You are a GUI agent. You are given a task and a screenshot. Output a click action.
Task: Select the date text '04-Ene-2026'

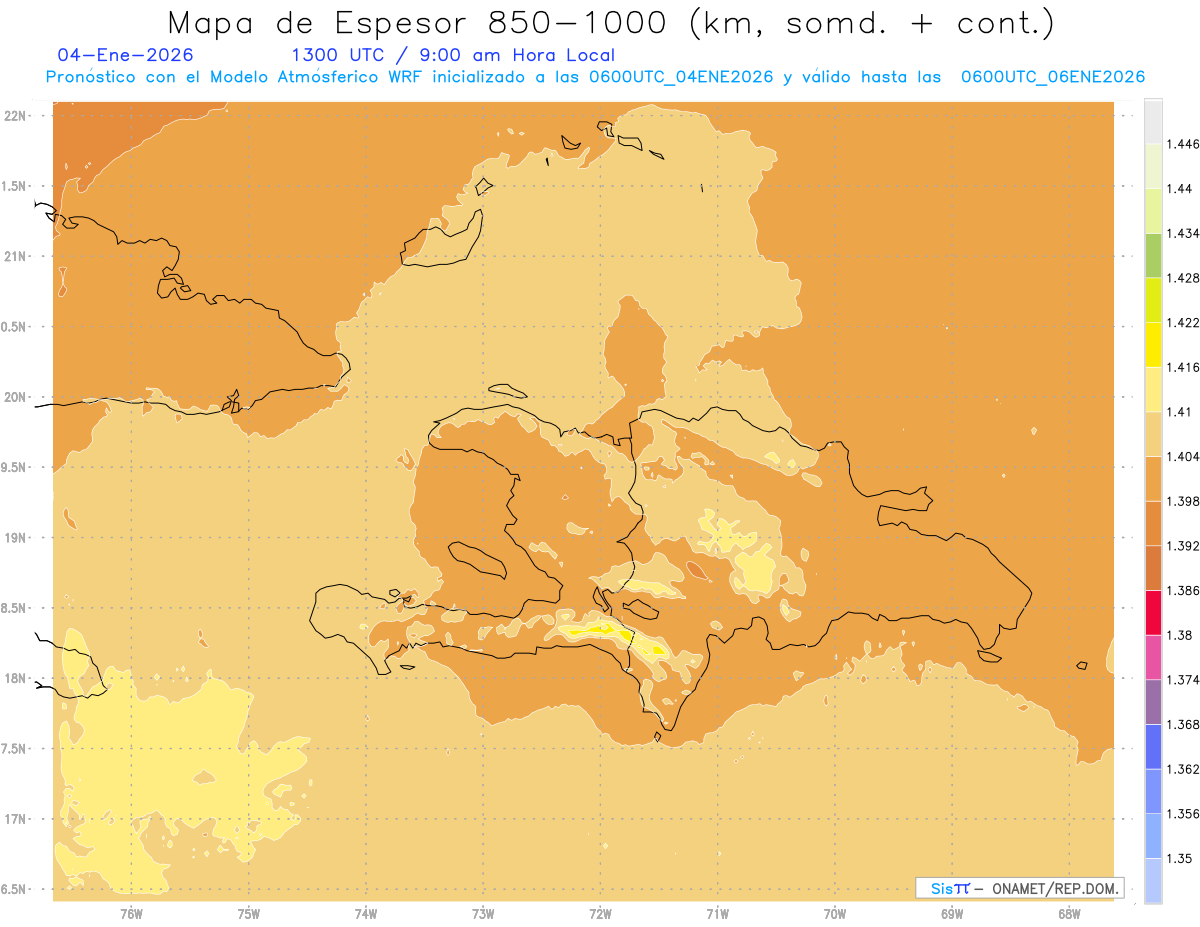126,55
